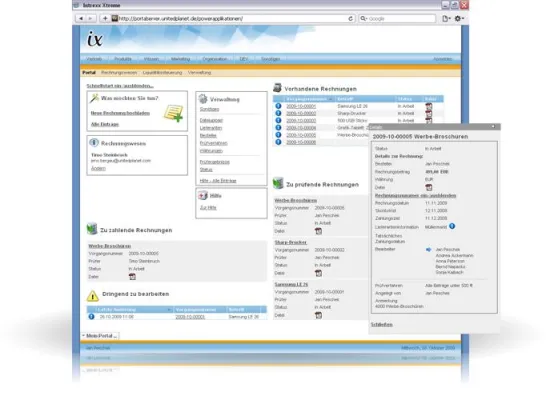
Task: Expand the Mein Portal dropdown at bottom
Action: (x=100, y=336)
